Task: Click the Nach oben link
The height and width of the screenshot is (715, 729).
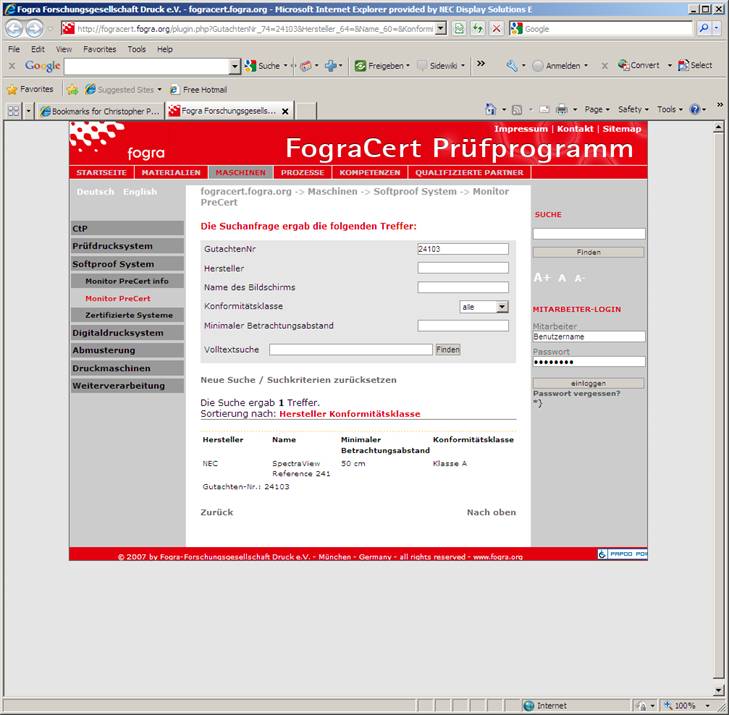Action: [x=491, y=512]
